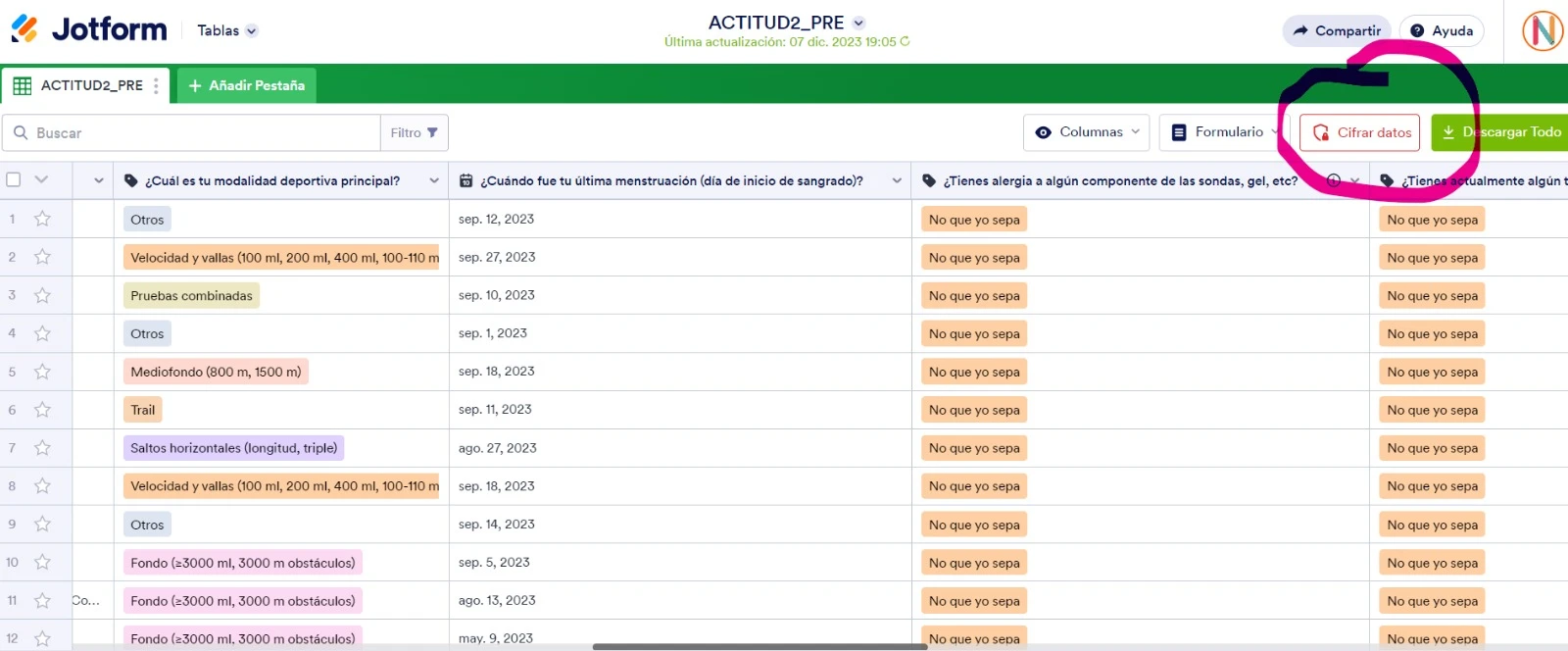
Task: Click alergia cell No que yo sepa row 5
Action: coord(974,373)
